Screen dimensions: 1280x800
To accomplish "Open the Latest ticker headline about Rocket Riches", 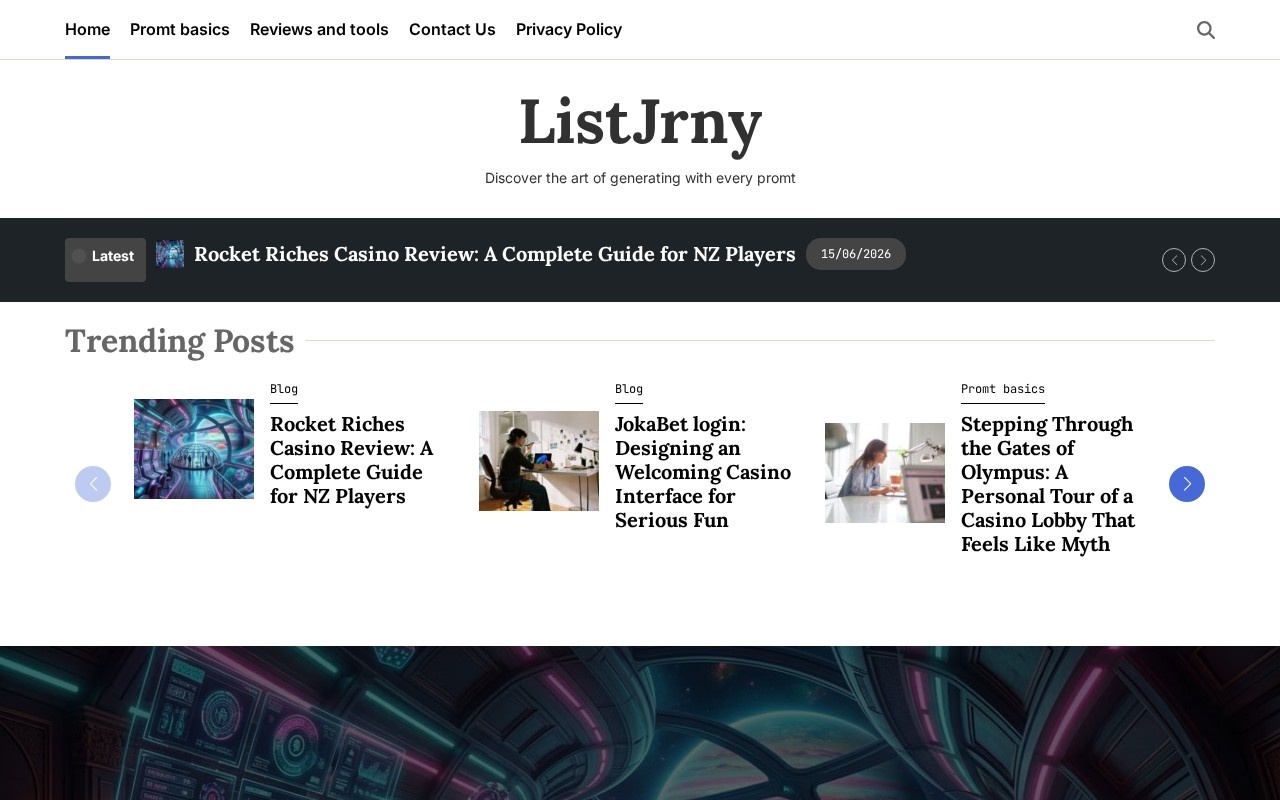I will tap(495, 254).
